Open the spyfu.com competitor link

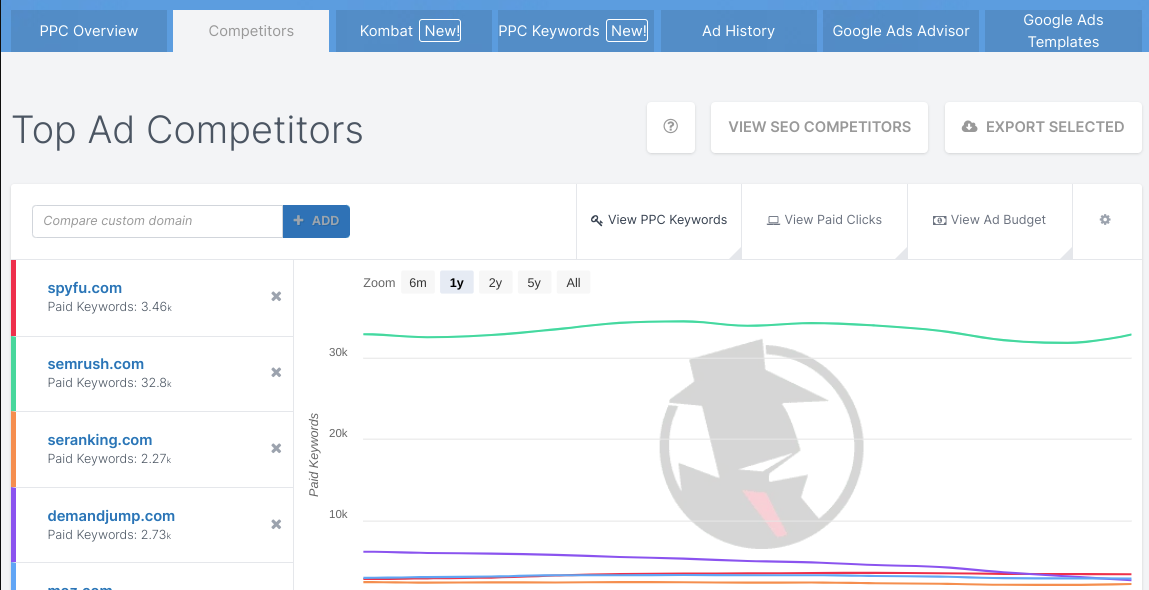(84, 288)
